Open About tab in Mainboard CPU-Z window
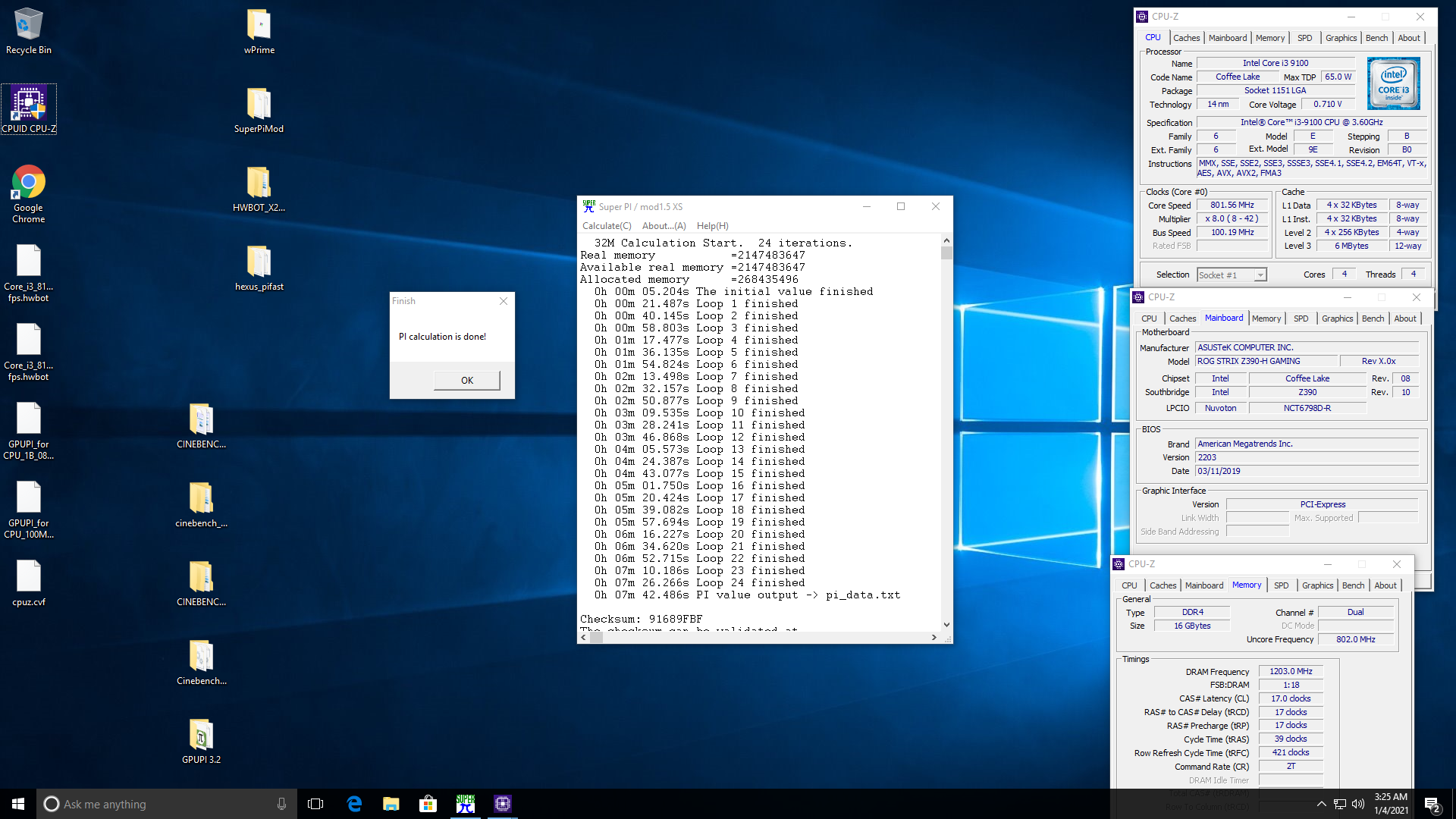 tap(1404, 318)
